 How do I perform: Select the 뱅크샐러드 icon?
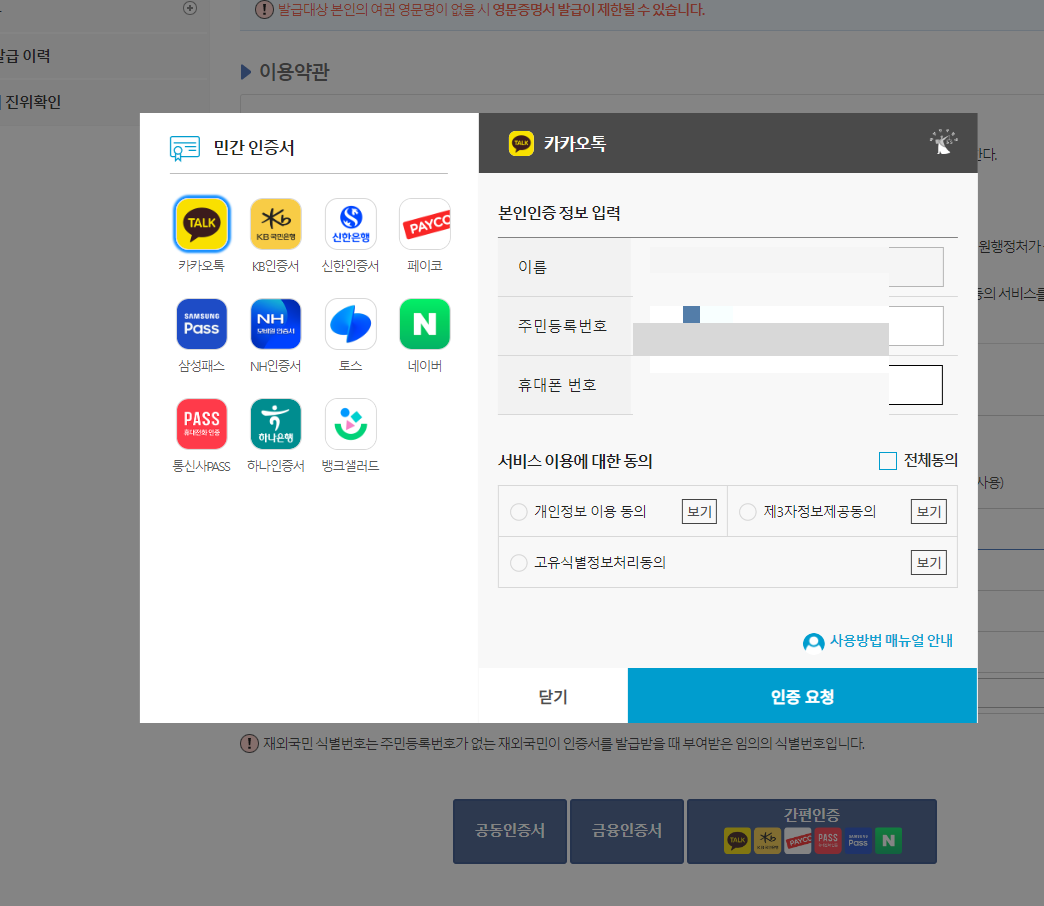click(351, 424)
